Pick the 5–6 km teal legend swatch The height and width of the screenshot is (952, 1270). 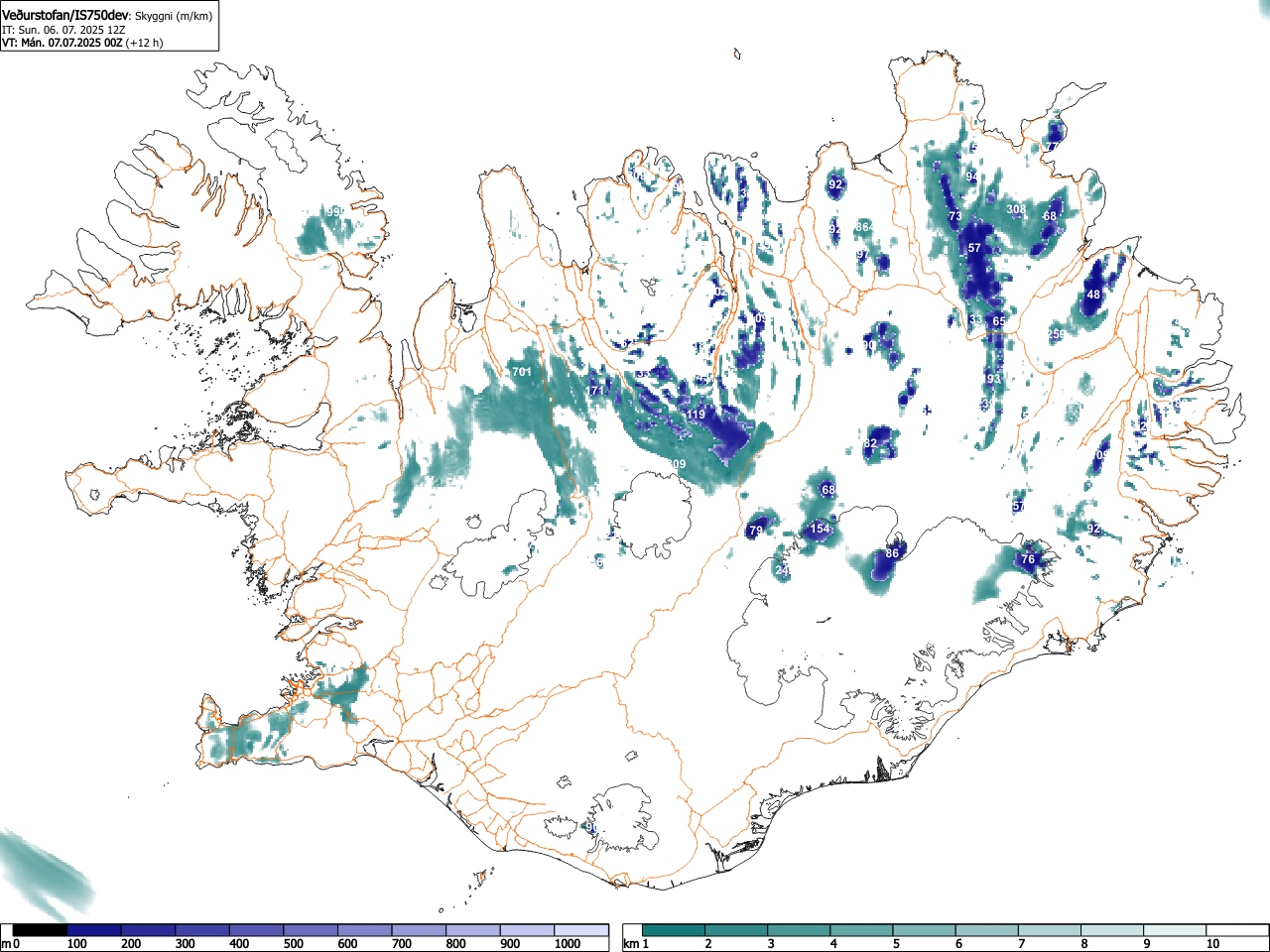coord(926,930)
